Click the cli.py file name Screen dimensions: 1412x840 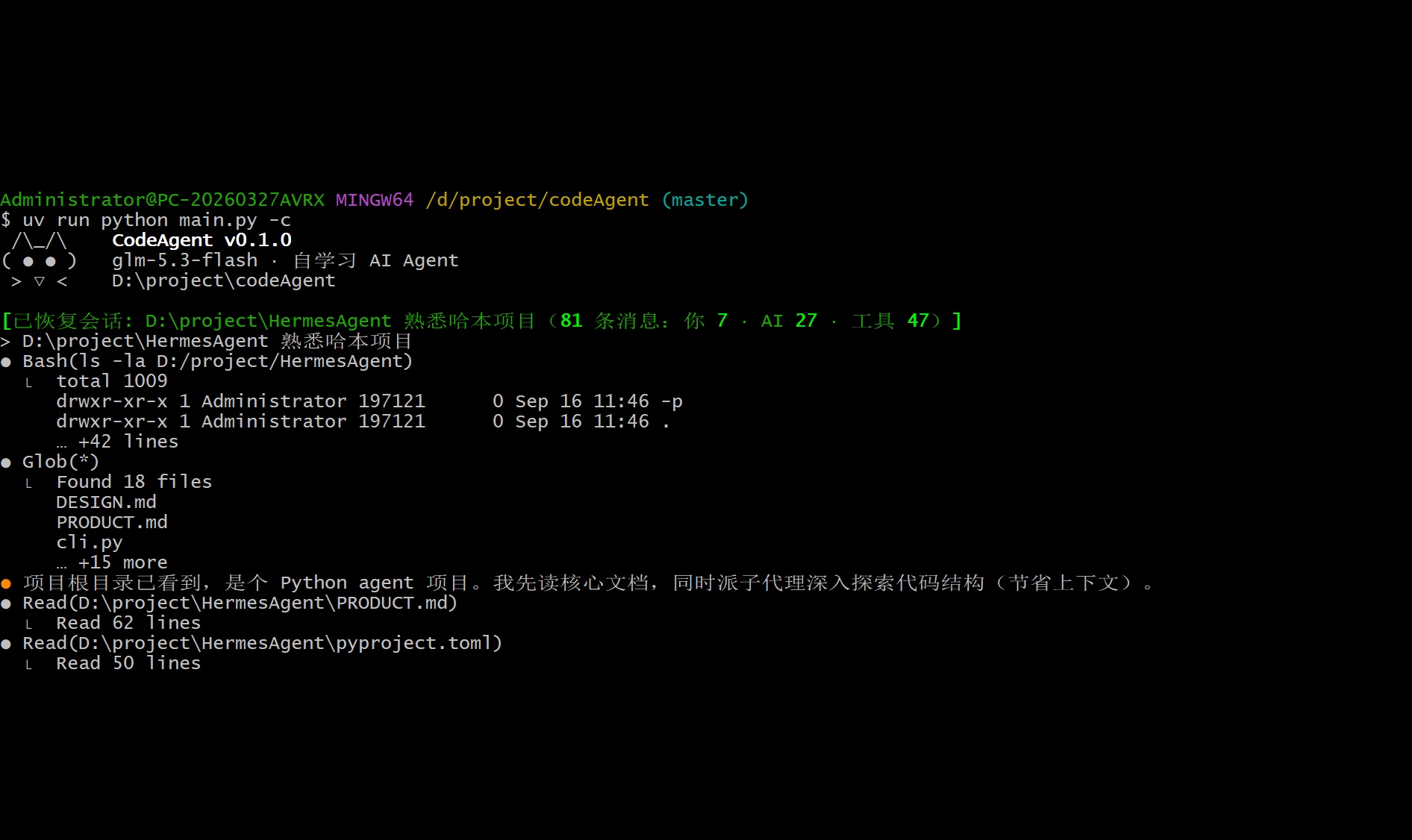90,542
